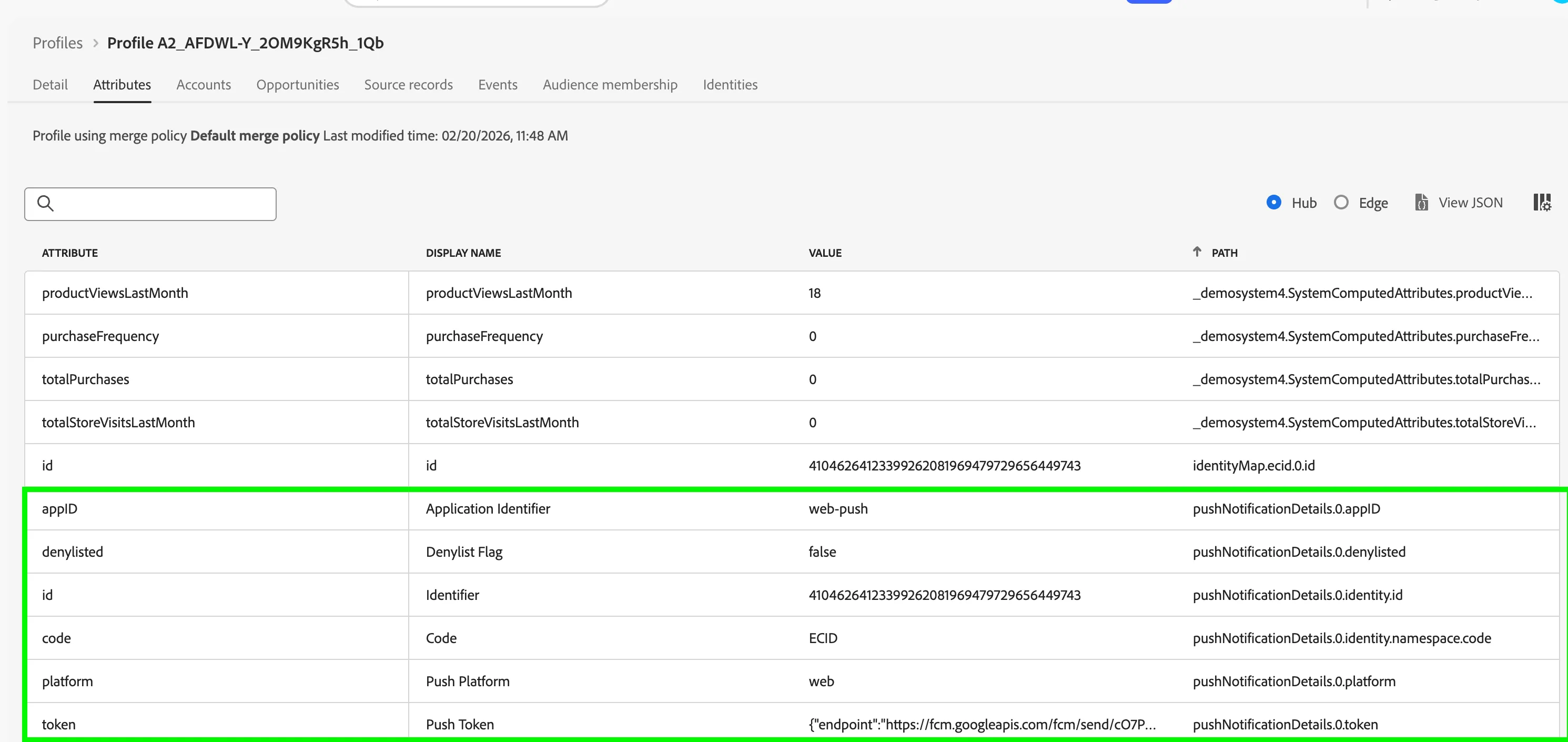Sort by the DISPLAY NAME column header
This screenshot has width=1568, height=742.
[463, 253]
